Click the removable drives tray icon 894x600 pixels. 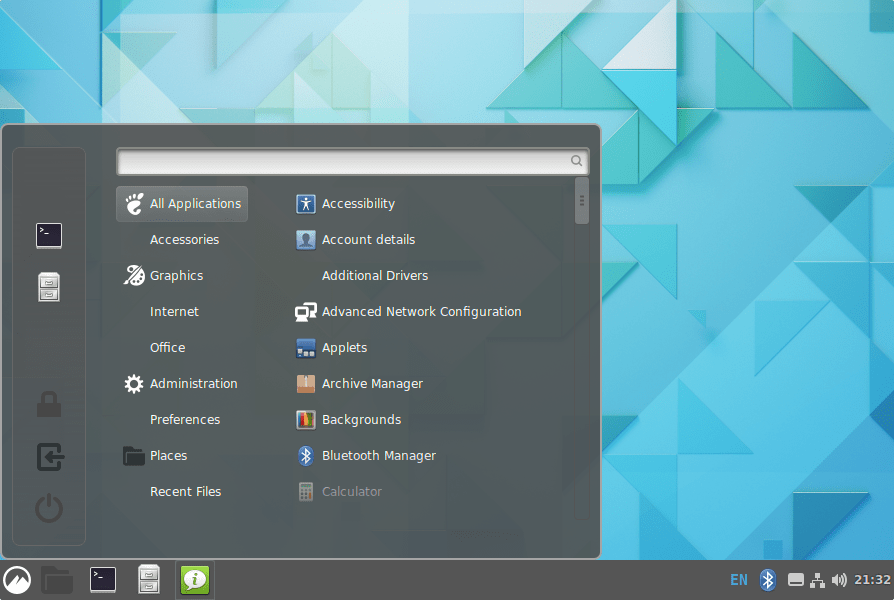click(x=796, y=580)
